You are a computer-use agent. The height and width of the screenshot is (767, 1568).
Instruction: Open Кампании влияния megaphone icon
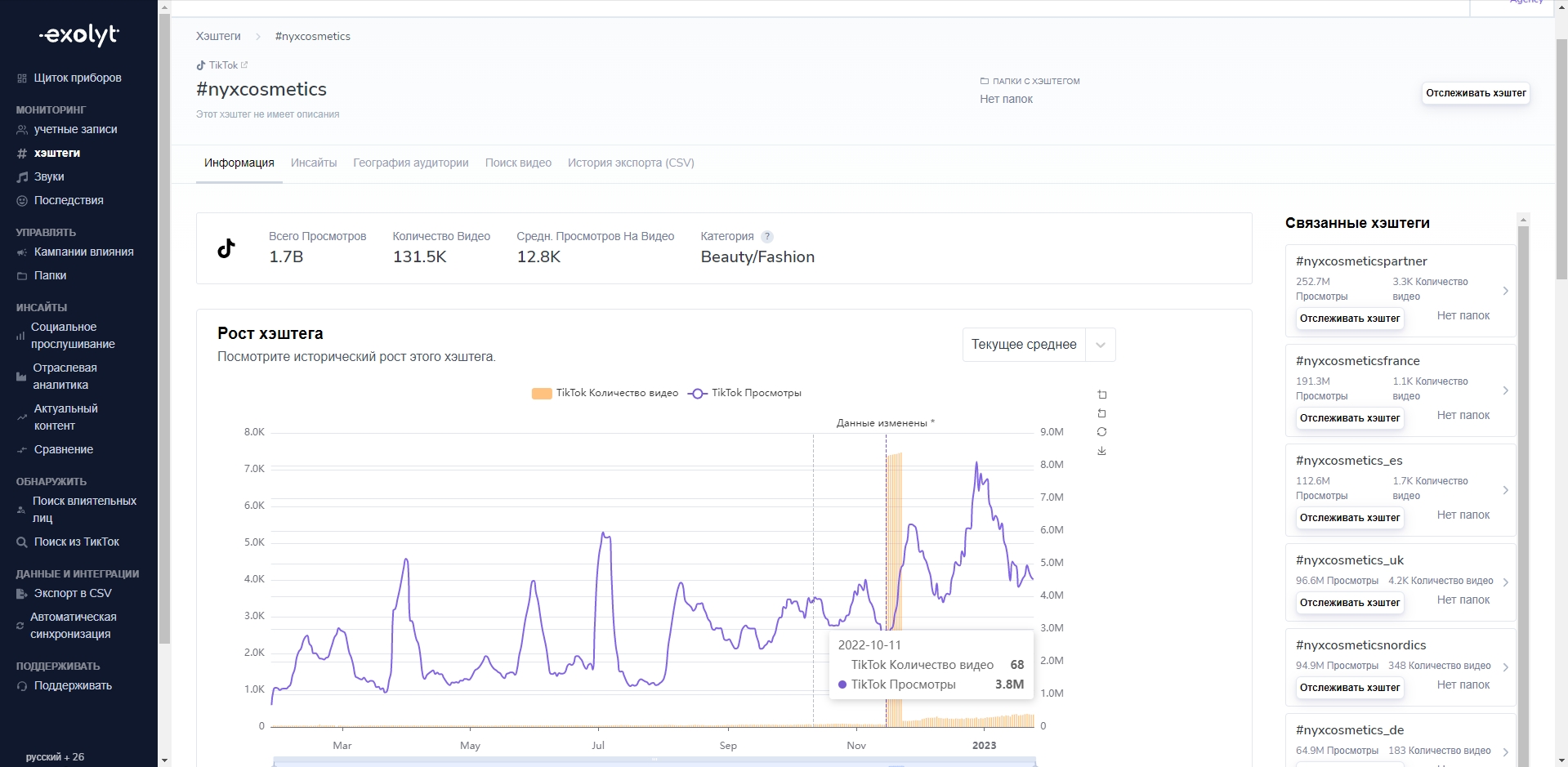coord(22,252)
